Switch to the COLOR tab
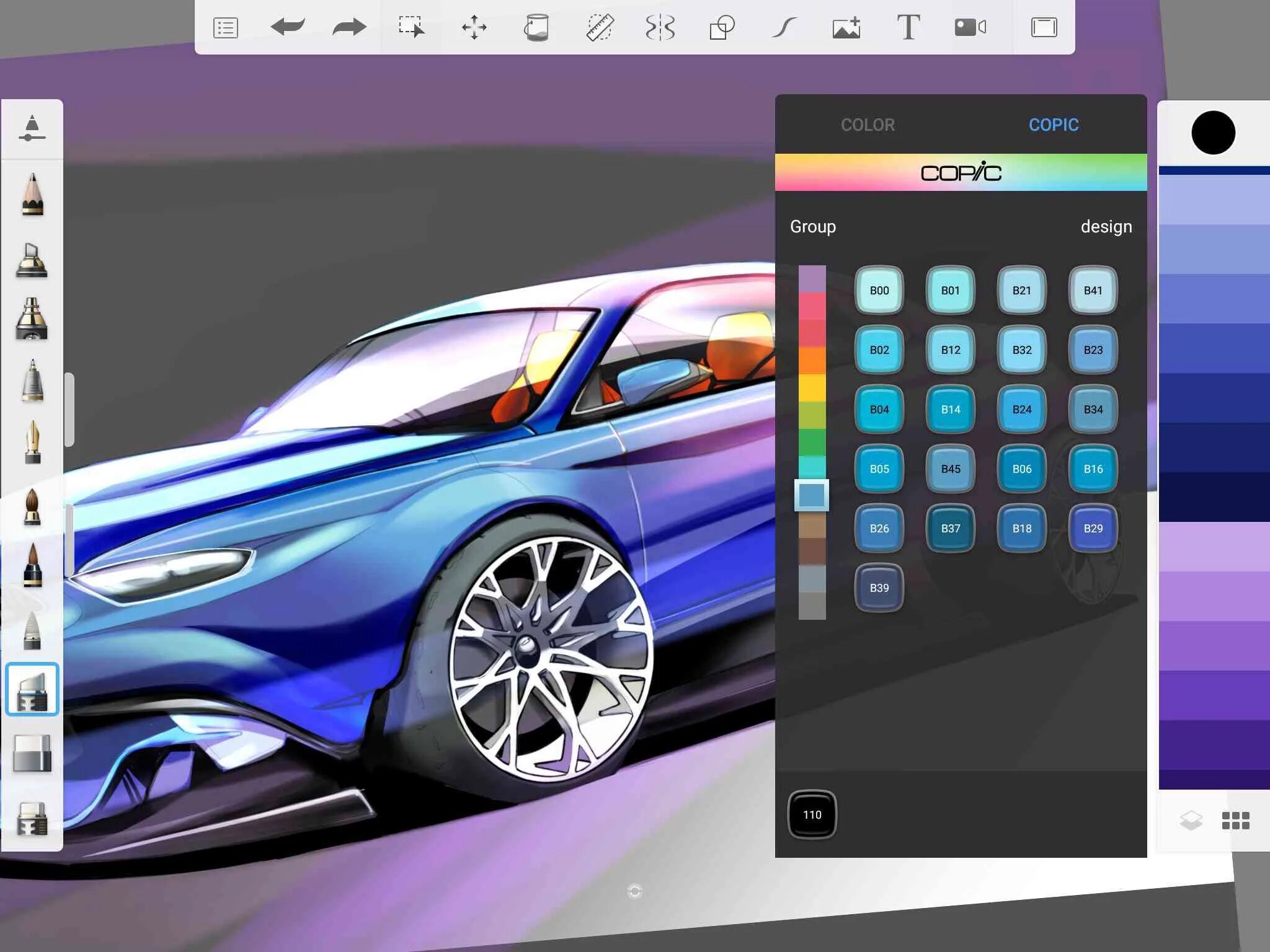Viewport: 1270px width, 952px height. point(868,125)
